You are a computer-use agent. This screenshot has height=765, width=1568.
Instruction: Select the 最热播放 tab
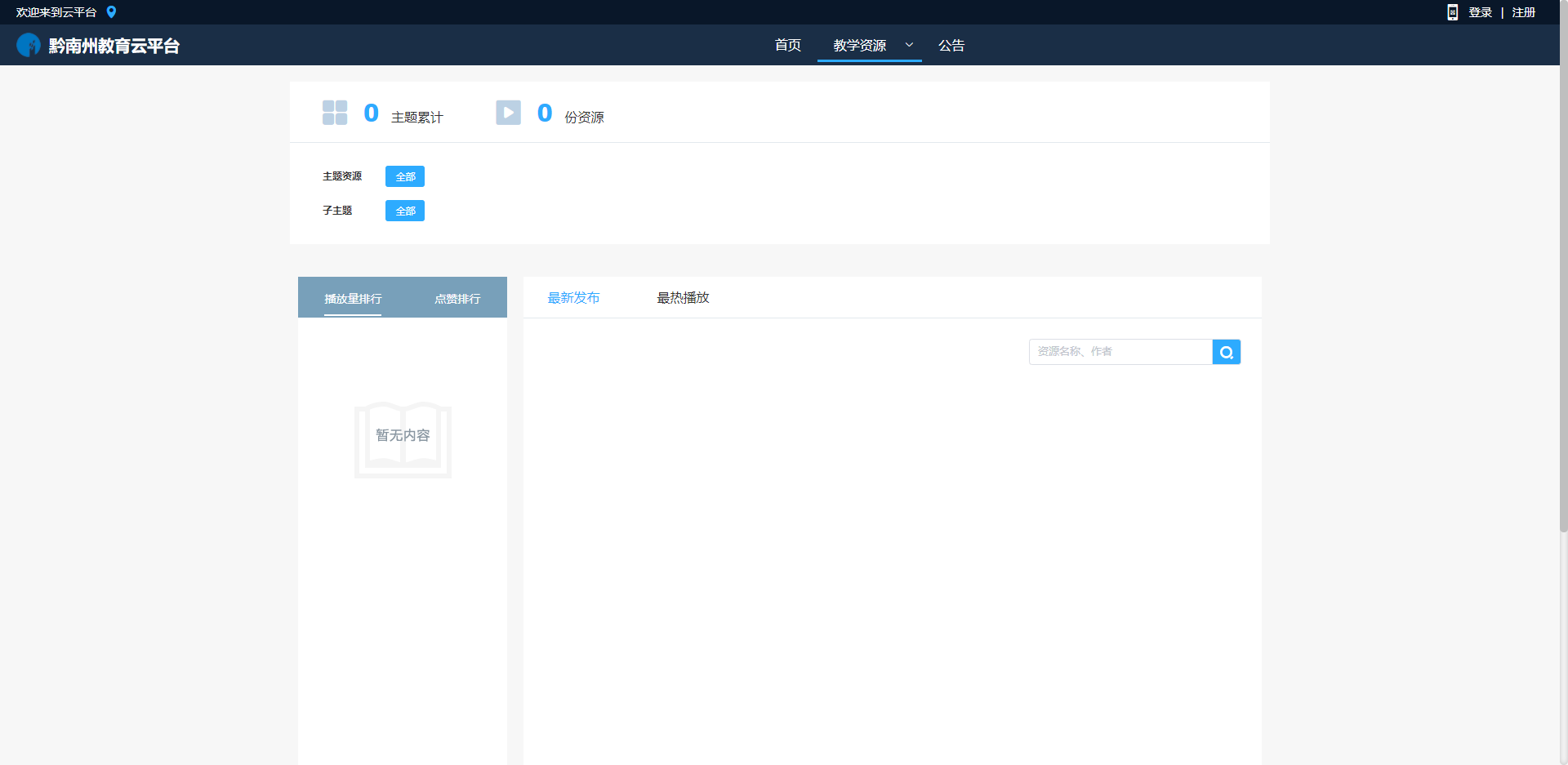click(683, 298)
